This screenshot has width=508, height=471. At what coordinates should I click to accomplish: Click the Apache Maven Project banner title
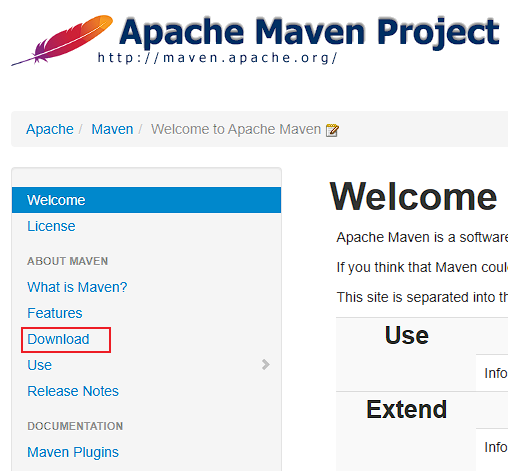(309, 32)
